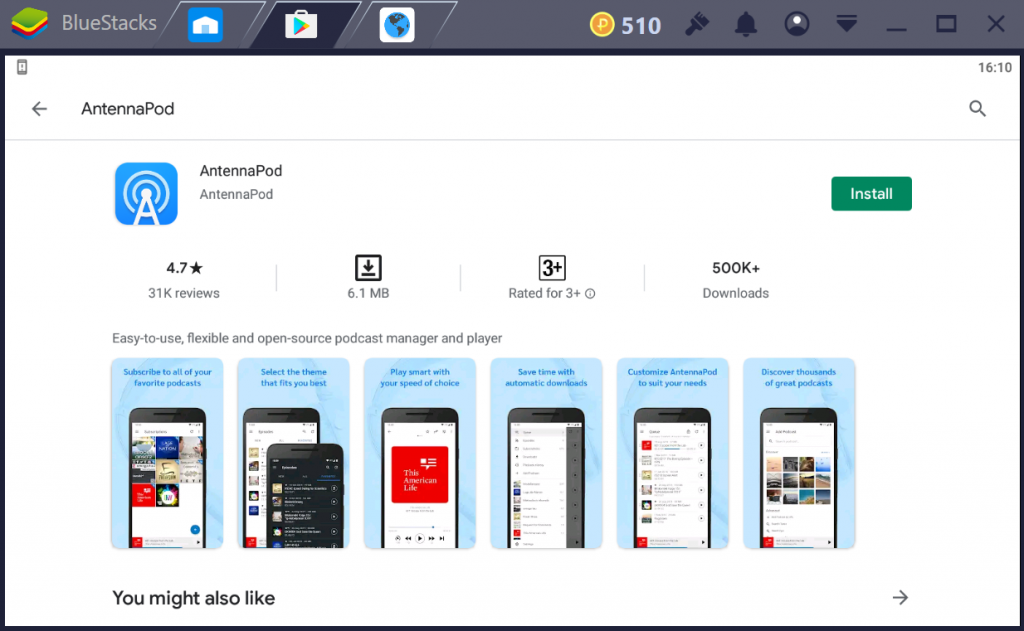1024x631 pixels.
Task: View the 'Discover thousands of great podcasts' screenshot
Action: pos(798,453)
